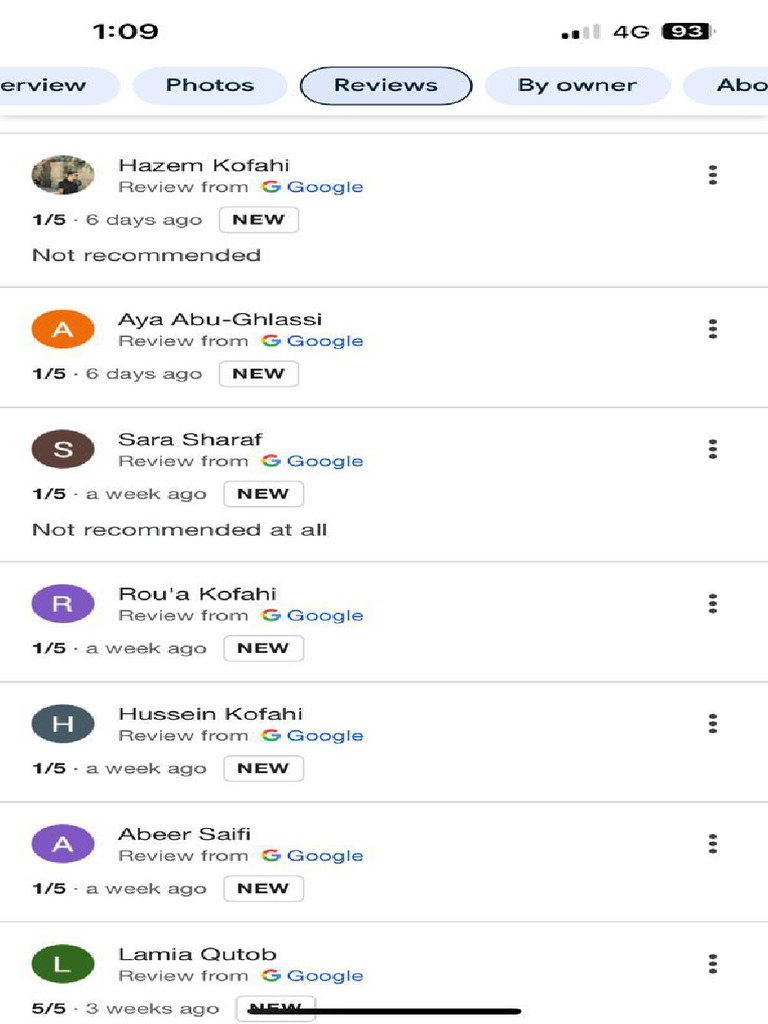768x1024 pixels.
Task: Tap the NEW badge on Hazem Kofahi's review
Action: (x=259, y=220)
